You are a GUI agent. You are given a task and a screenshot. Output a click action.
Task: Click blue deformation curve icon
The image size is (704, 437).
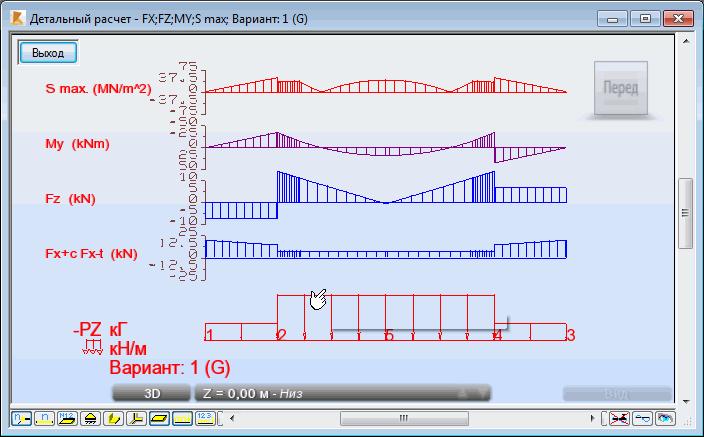pos(642,419)
